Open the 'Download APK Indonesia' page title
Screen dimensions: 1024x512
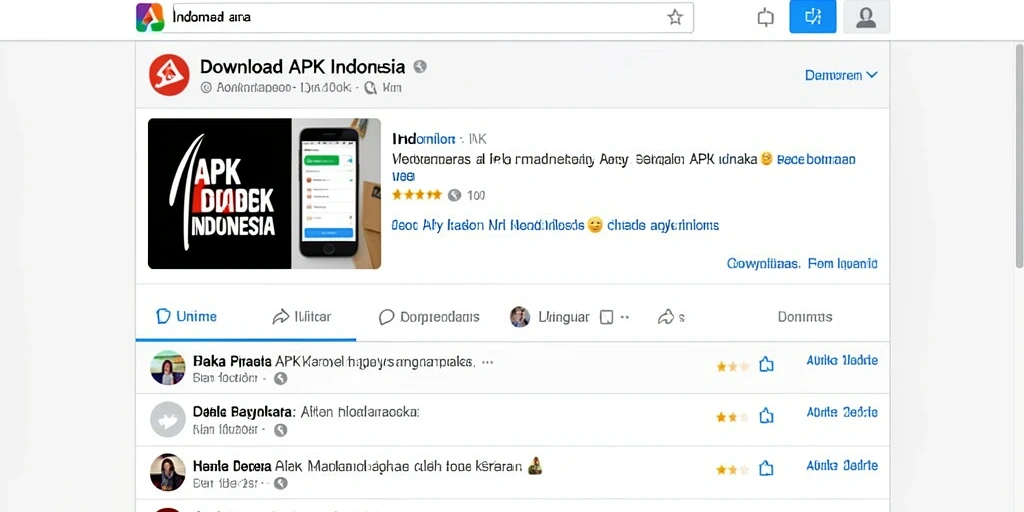point(302,67)
